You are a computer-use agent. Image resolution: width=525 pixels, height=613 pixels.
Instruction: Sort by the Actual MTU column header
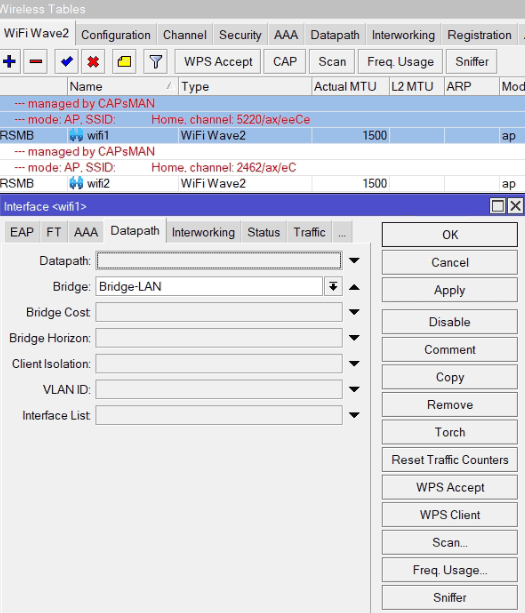click(x=351, y=86)
